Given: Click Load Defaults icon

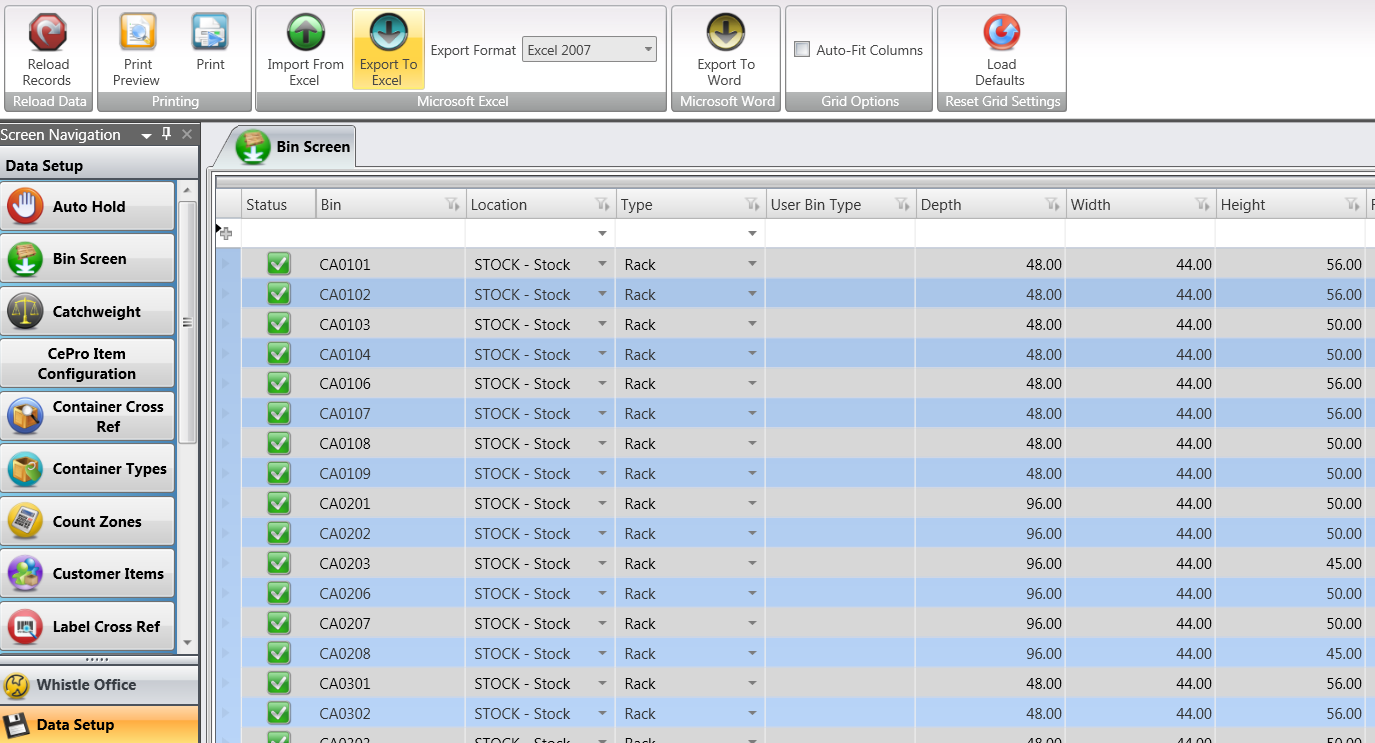Looking at the screenshot, I should pyautogui.click(x=1000, y=33).
